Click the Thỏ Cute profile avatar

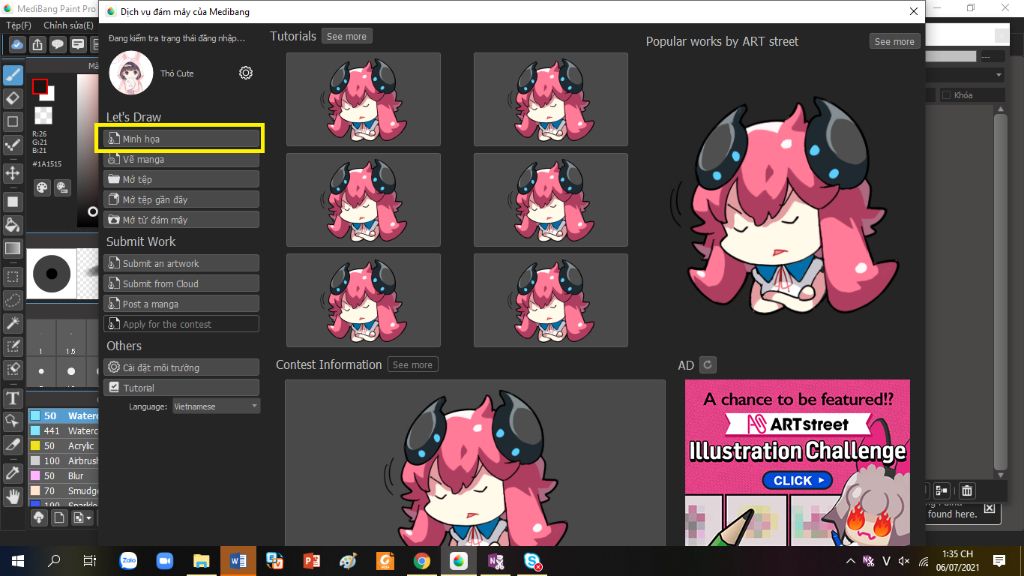[x=131, y=72]
